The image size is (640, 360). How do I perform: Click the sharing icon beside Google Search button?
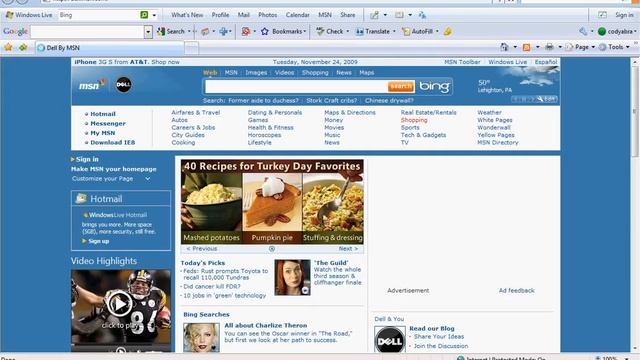pos(205,31)
